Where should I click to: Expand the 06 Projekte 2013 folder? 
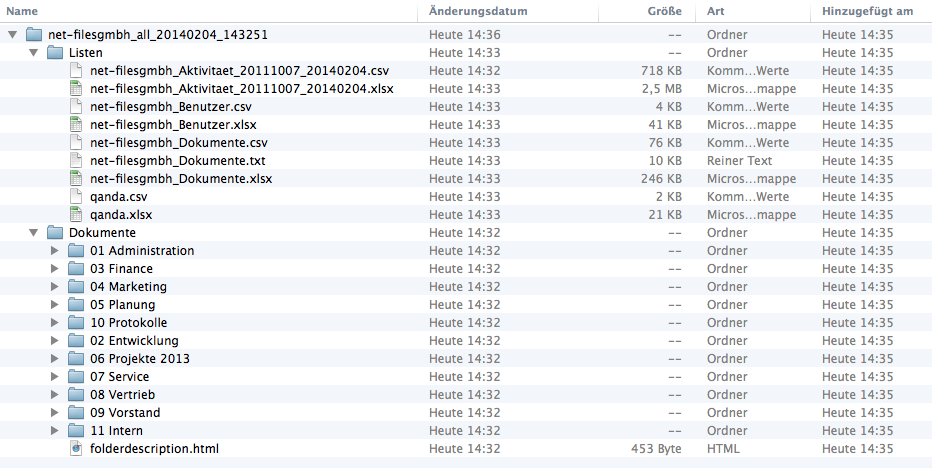(55, 359)
